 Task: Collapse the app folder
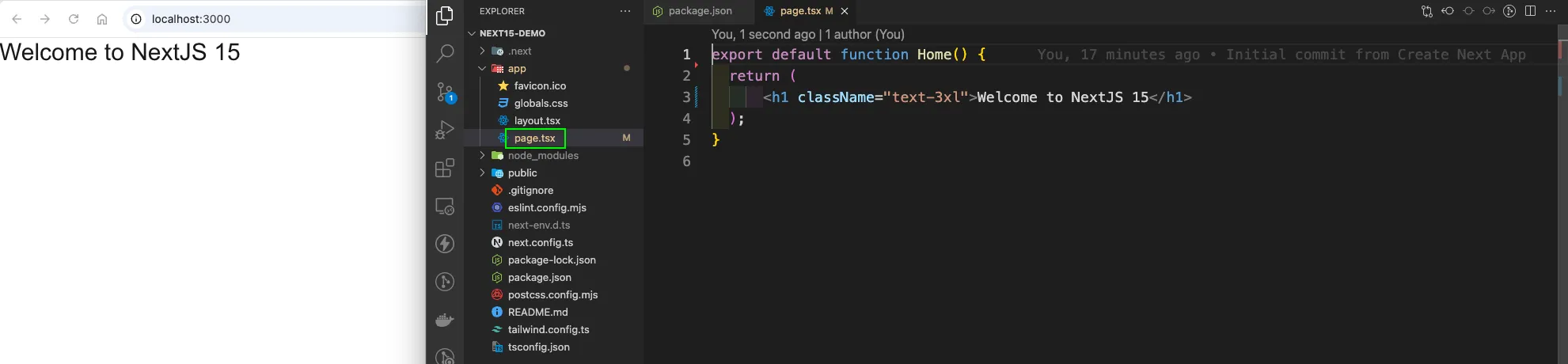[482, 68]
